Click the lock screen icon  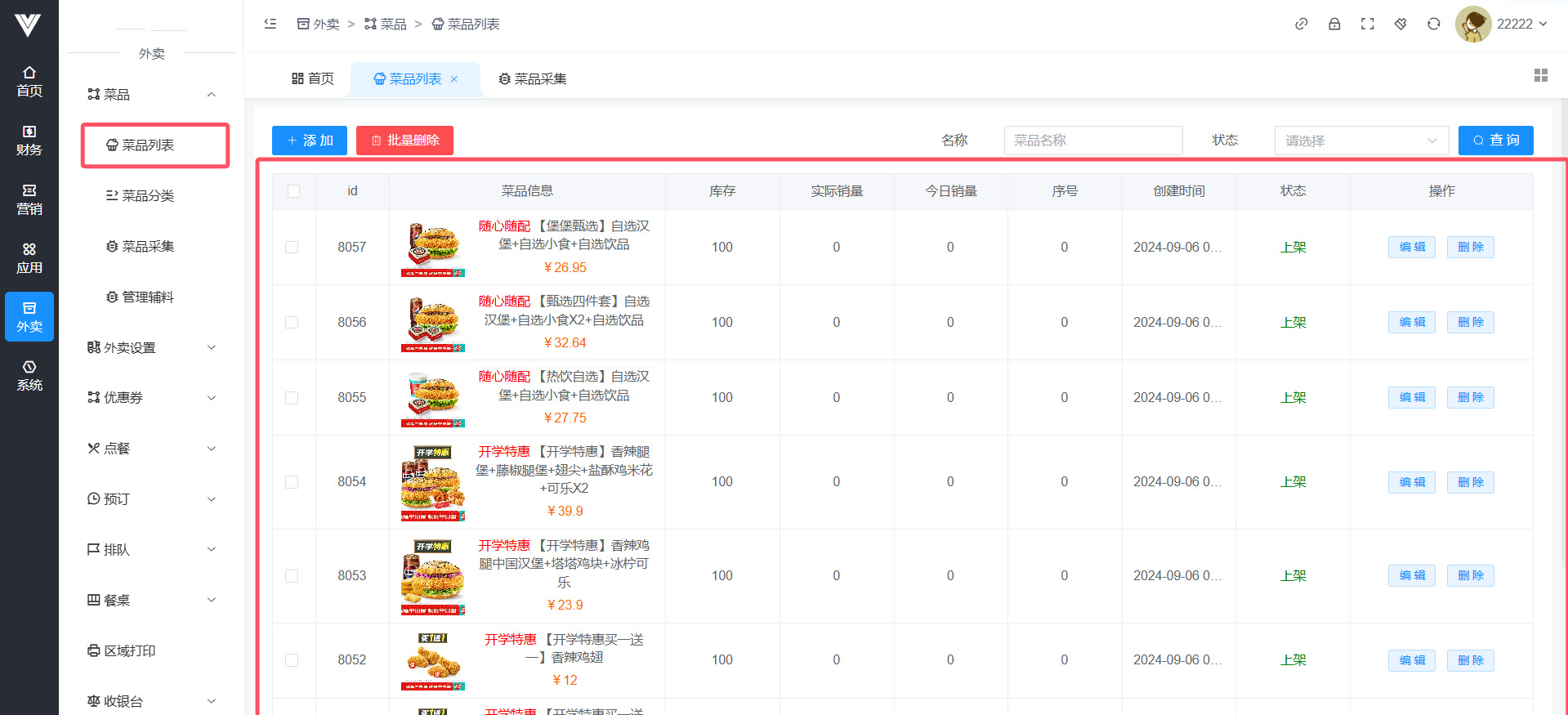1334,24
